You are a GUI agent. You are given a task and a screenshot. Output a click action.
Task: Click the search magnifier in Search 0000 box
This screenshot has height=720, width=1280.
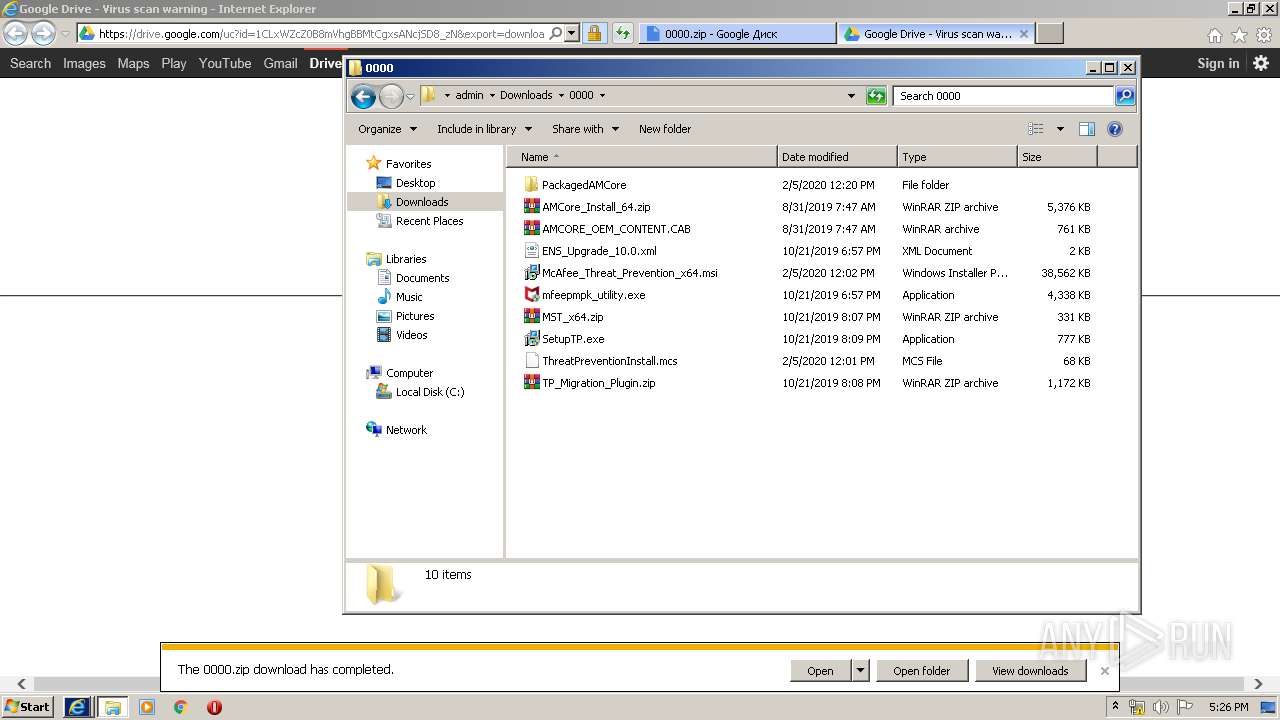point(1125,96)
